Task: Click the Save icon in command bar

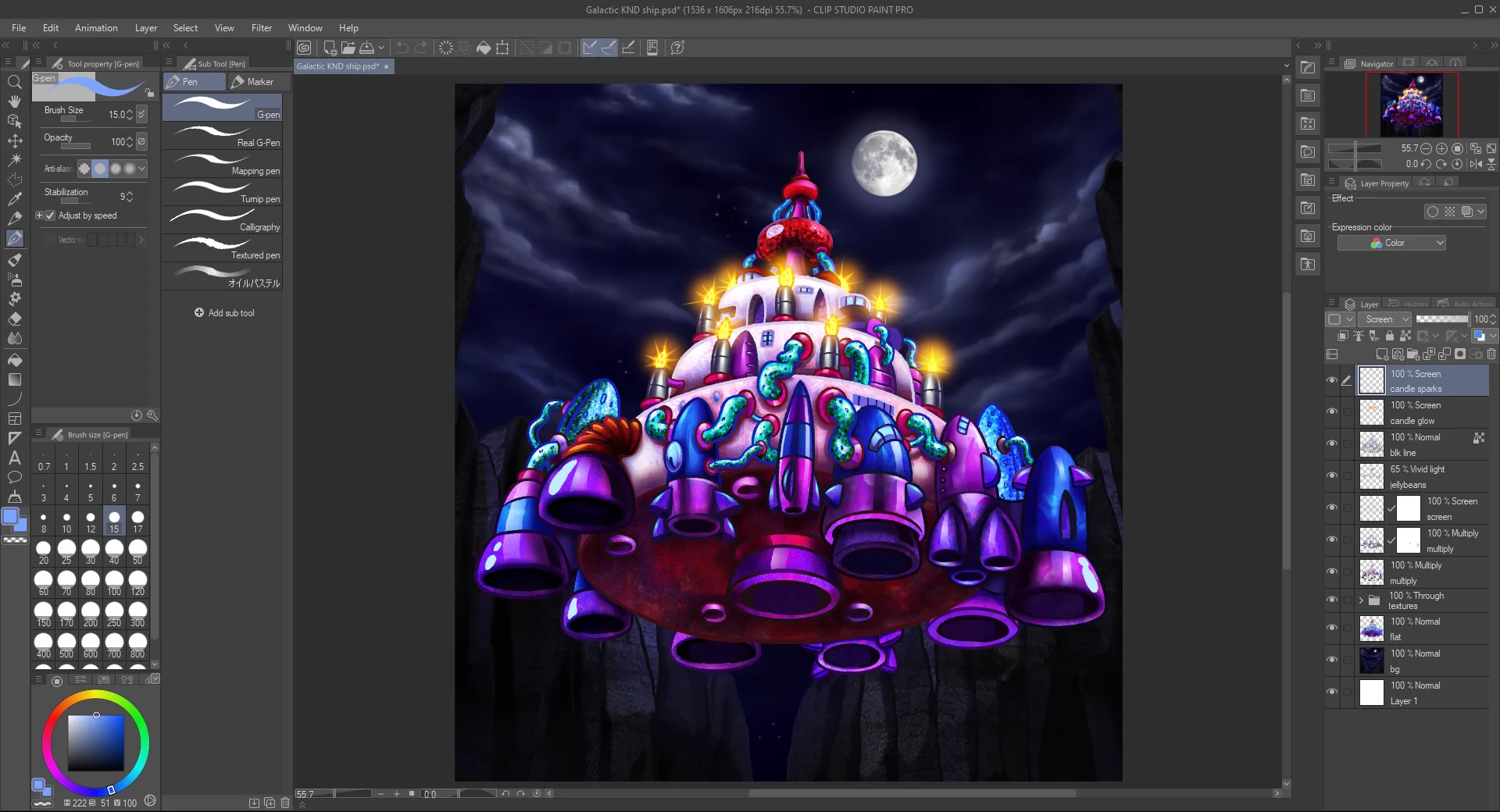Action: coord(366,48)
